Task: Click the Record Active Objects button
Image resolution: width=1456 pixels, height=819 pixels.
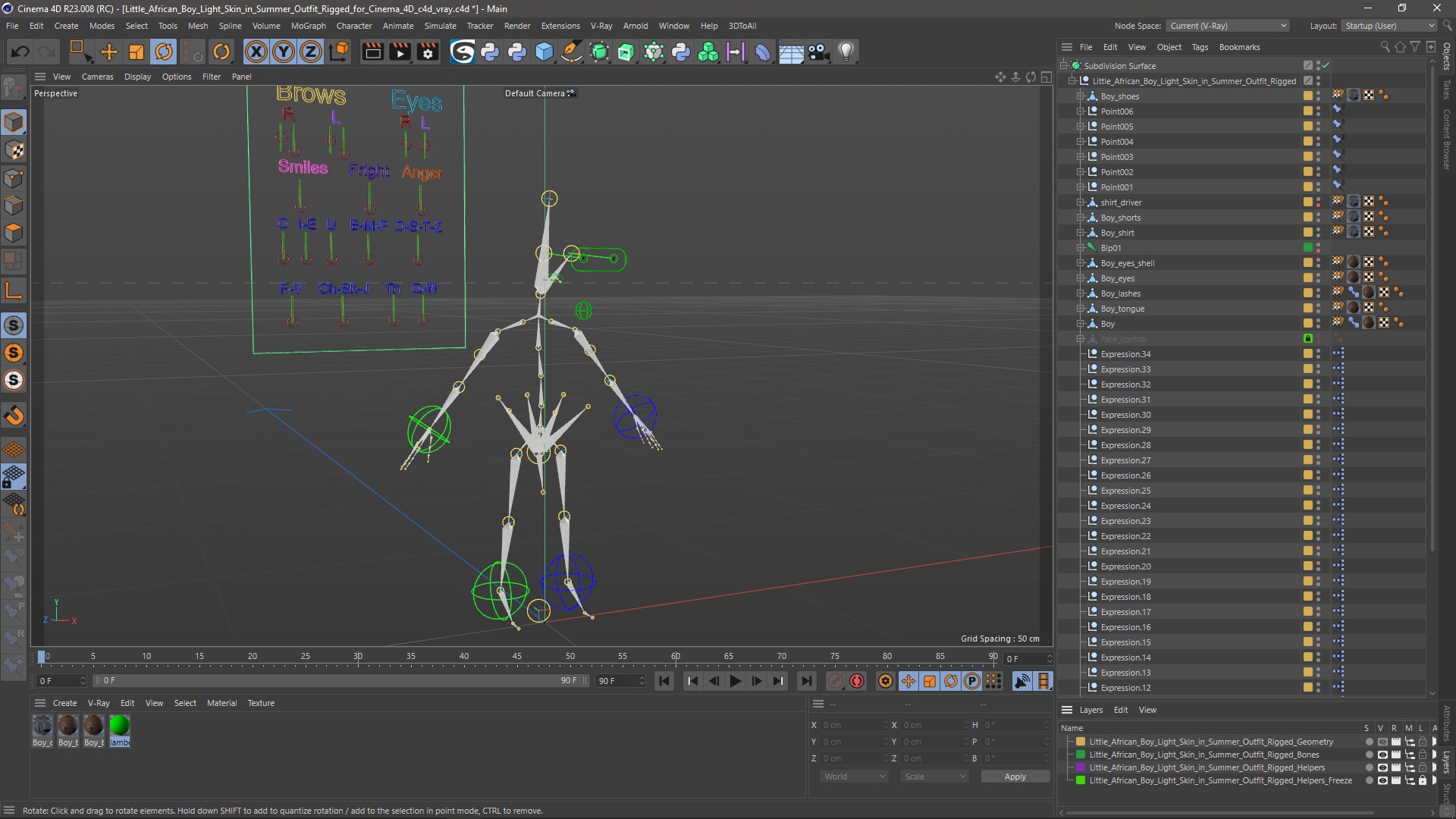Action: pos(836,681)
